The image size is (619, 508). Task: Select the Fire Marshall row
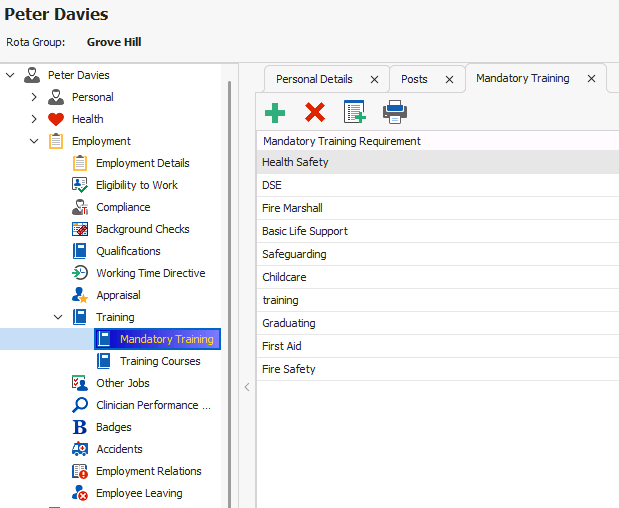(x=437, y=208)
